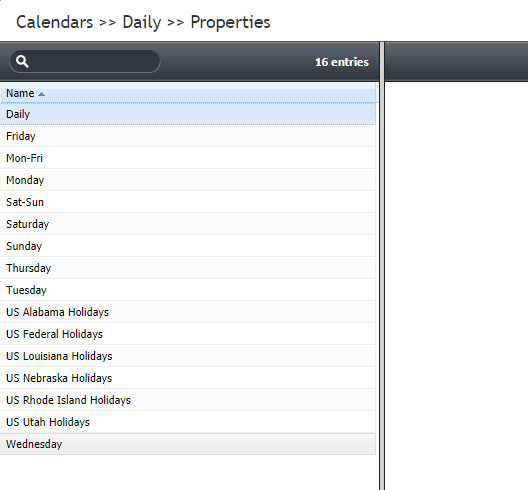The height and width of the screenshot is (490, 528).
Task: Select the Sat-Sun calendar entry
Action: [188, 202]
